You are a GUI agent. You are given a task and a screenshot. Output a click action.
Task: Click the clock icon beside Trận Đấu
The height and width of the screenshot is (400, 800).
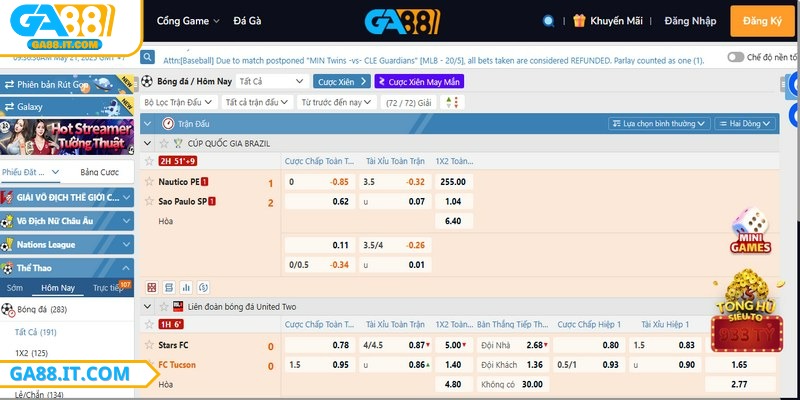[x=168, y=123]
